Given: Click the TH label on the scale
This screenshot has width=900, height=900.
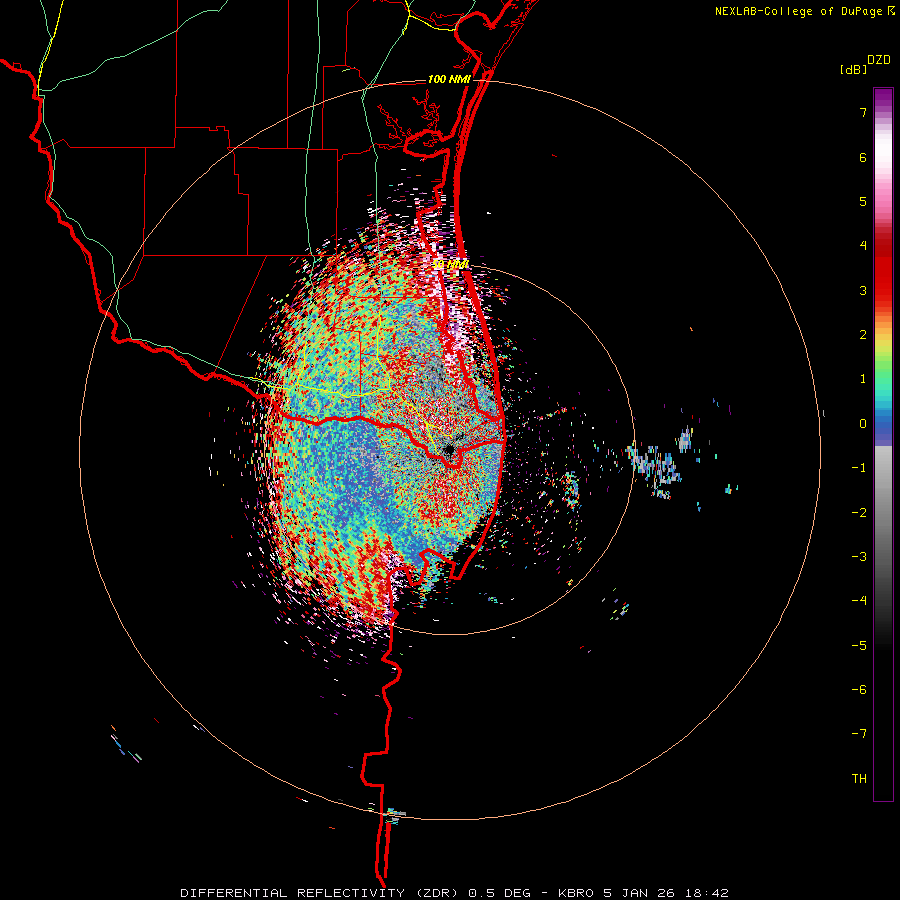Looking at the screenshot, I should tap(859, 779).
